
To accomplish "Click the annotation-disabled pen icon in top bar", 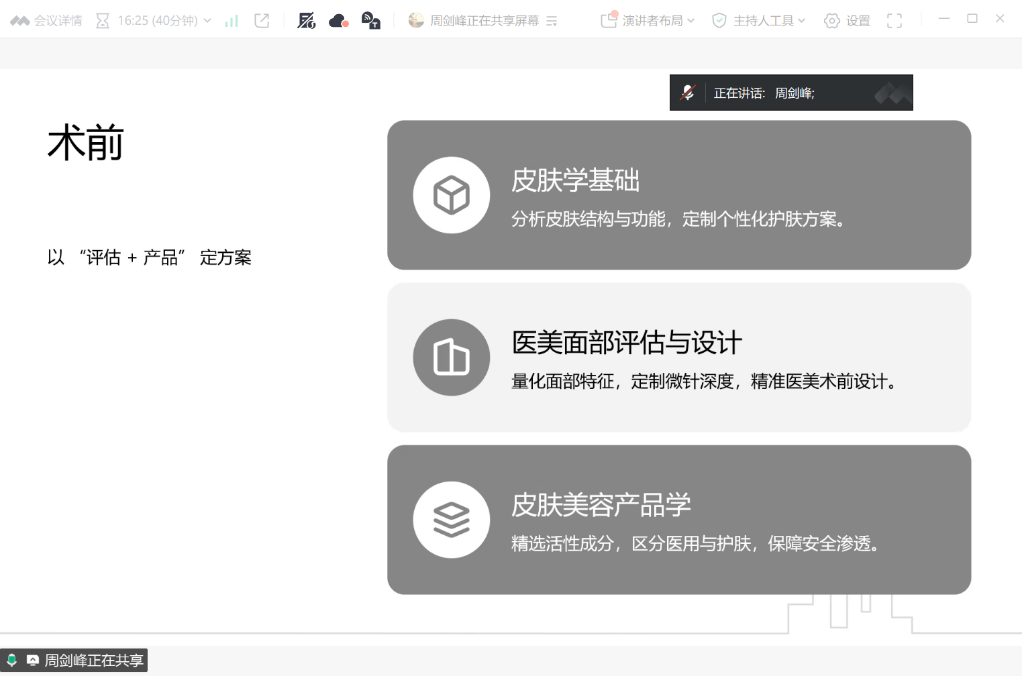I will point(307,20).
